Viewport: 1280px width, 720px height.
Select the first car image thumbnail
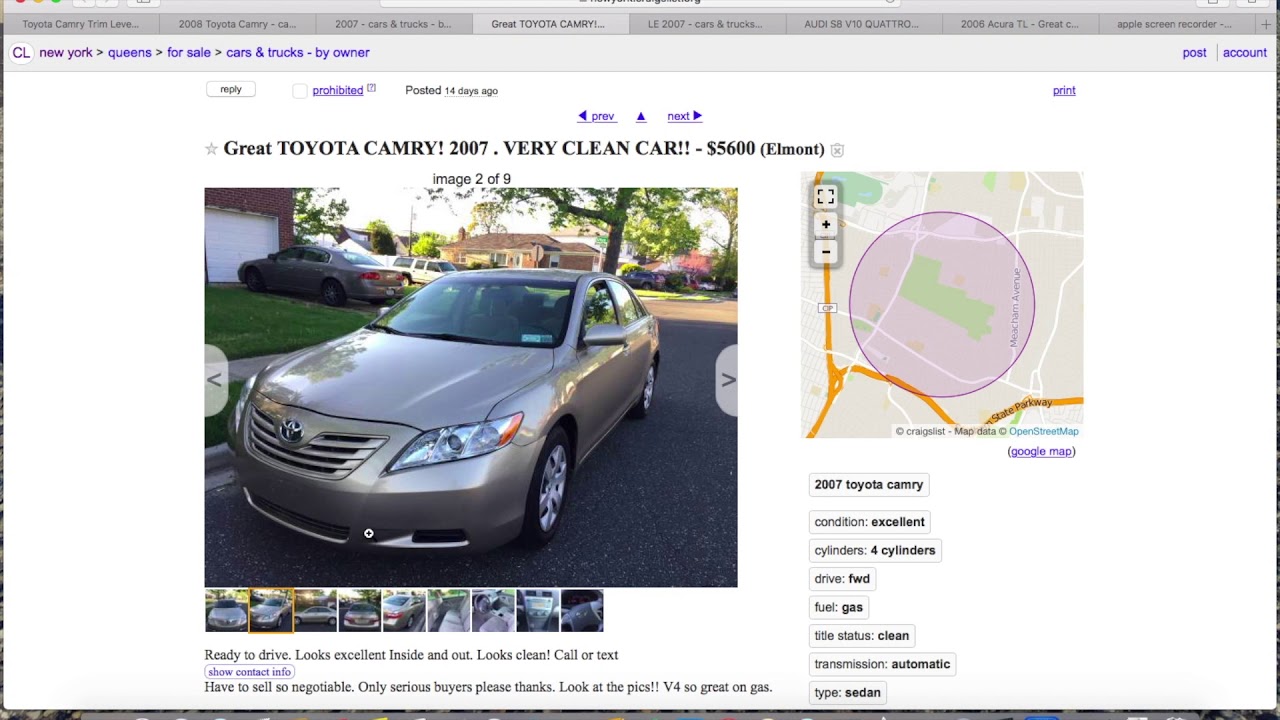click(226, 611)
